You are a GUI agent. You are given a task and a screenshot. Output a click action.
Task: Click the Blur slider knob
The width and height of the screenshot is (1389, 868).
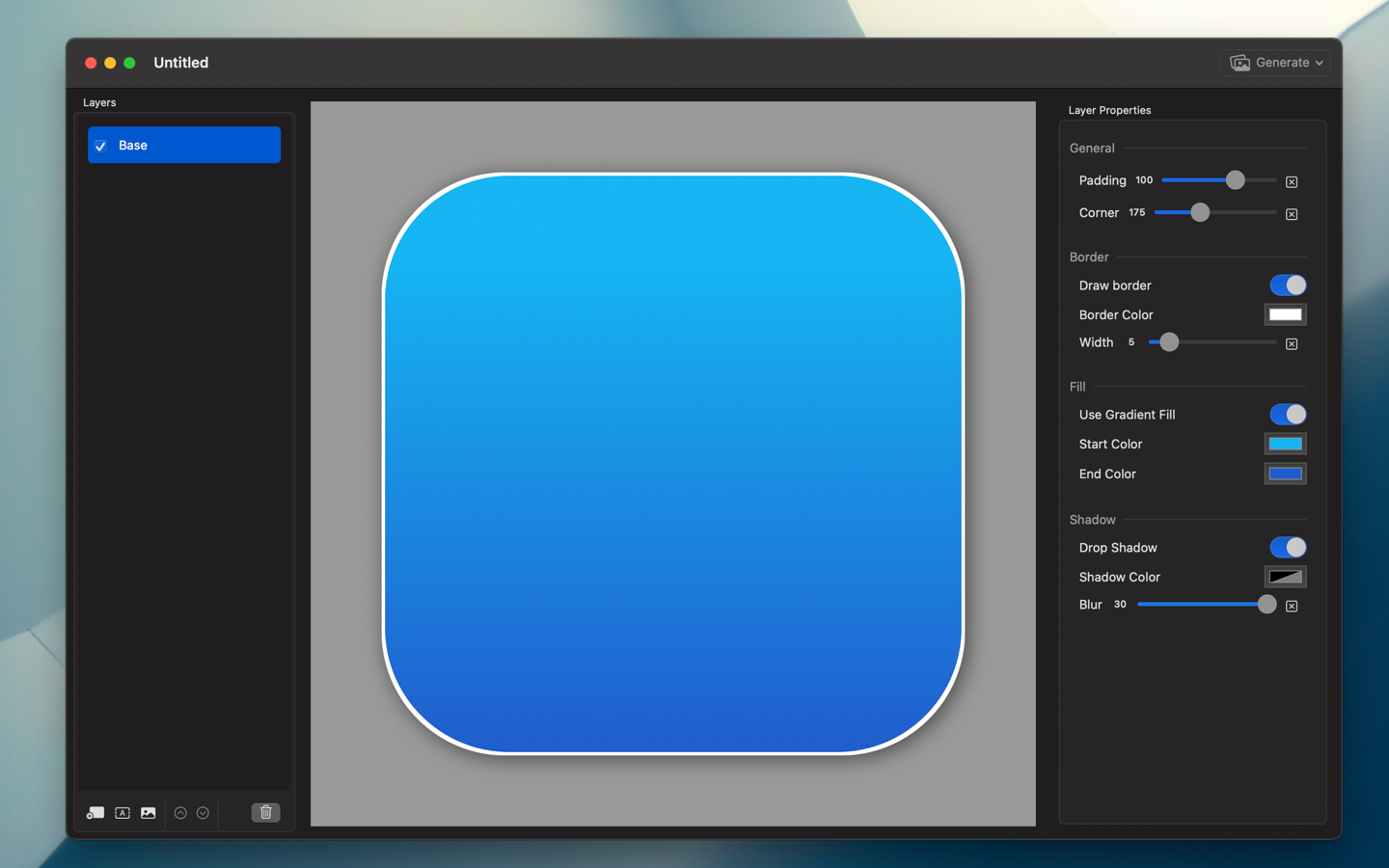click(1266, 605)
